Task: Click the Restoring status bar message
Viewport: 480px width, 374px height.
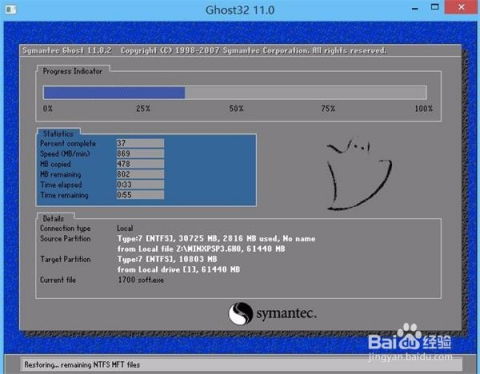Action: pos(82,365)
